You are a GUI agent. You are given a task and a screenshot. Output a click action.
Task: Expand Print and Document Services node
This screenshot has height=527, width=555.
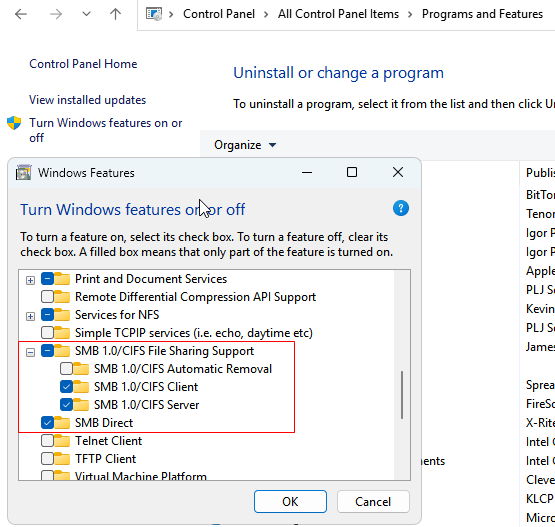click(30, 280)
